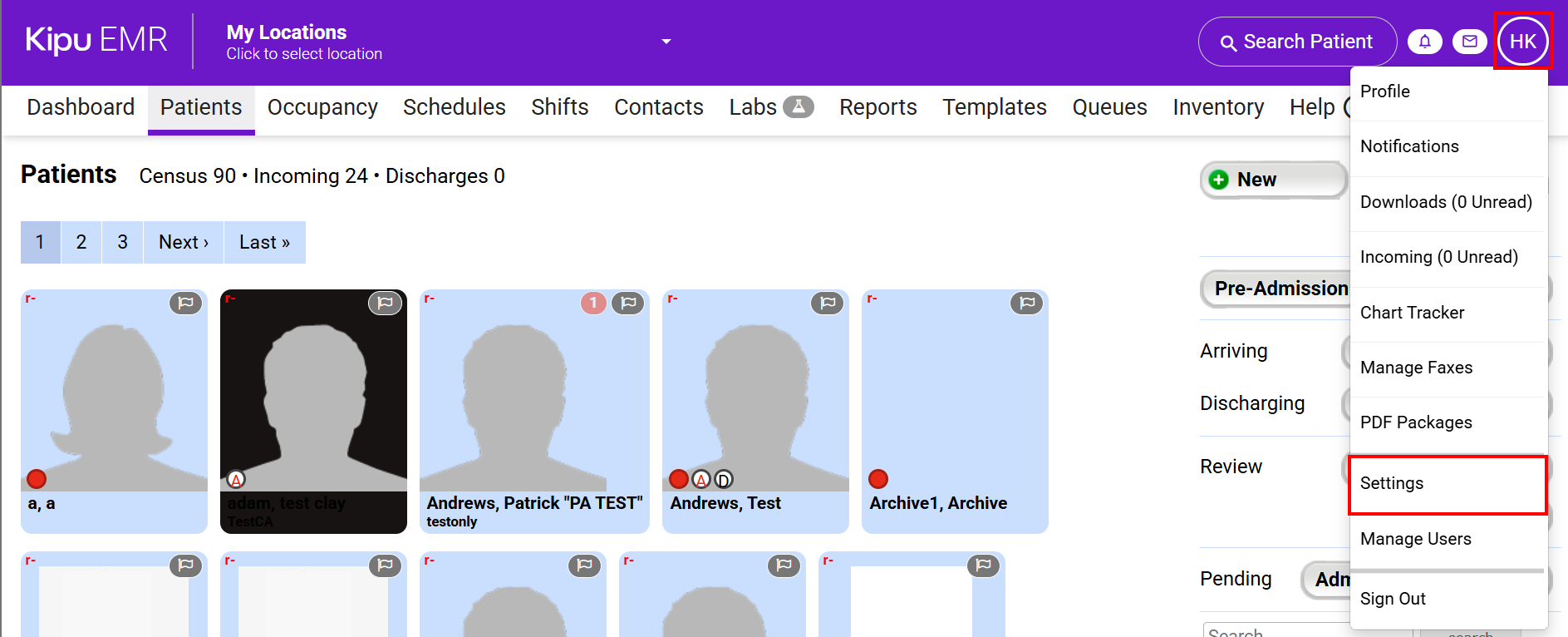The width and height of the screenshot is (1568, 637).
Task: Open the My Locations selector
Action: (303, 42)
